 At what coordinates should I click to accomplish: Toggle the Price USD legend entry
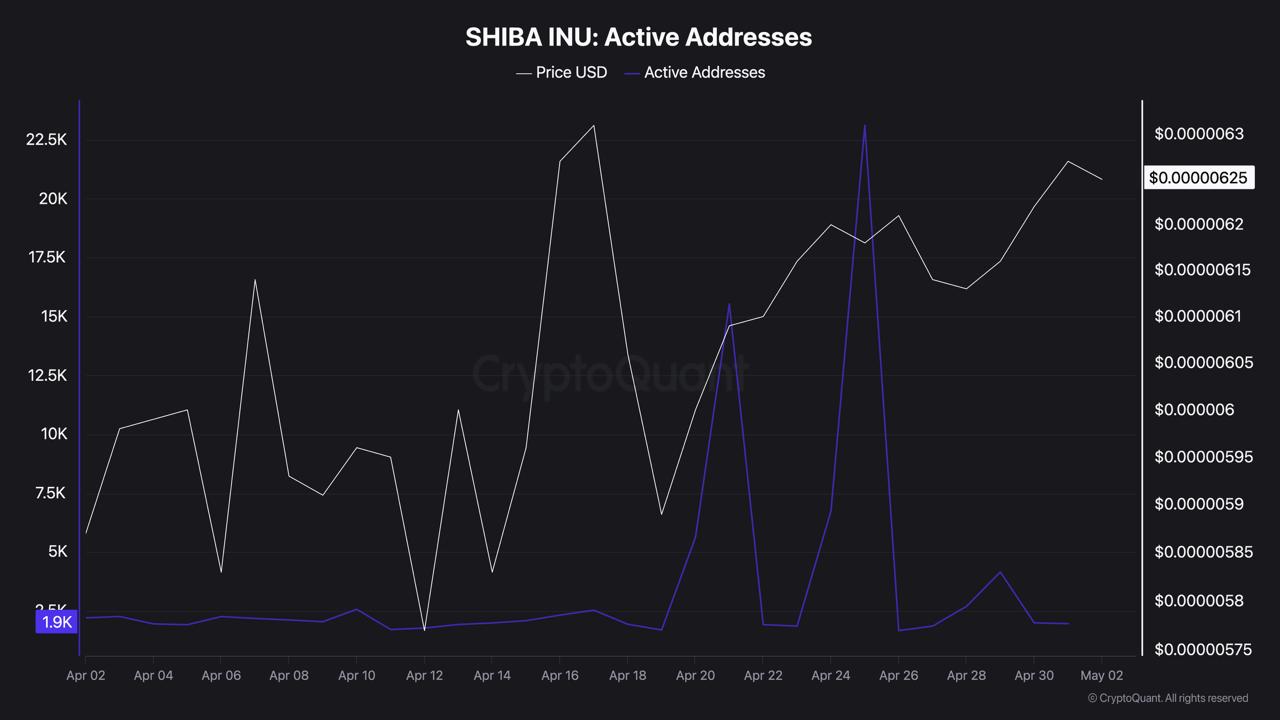[x=561, y=72]
